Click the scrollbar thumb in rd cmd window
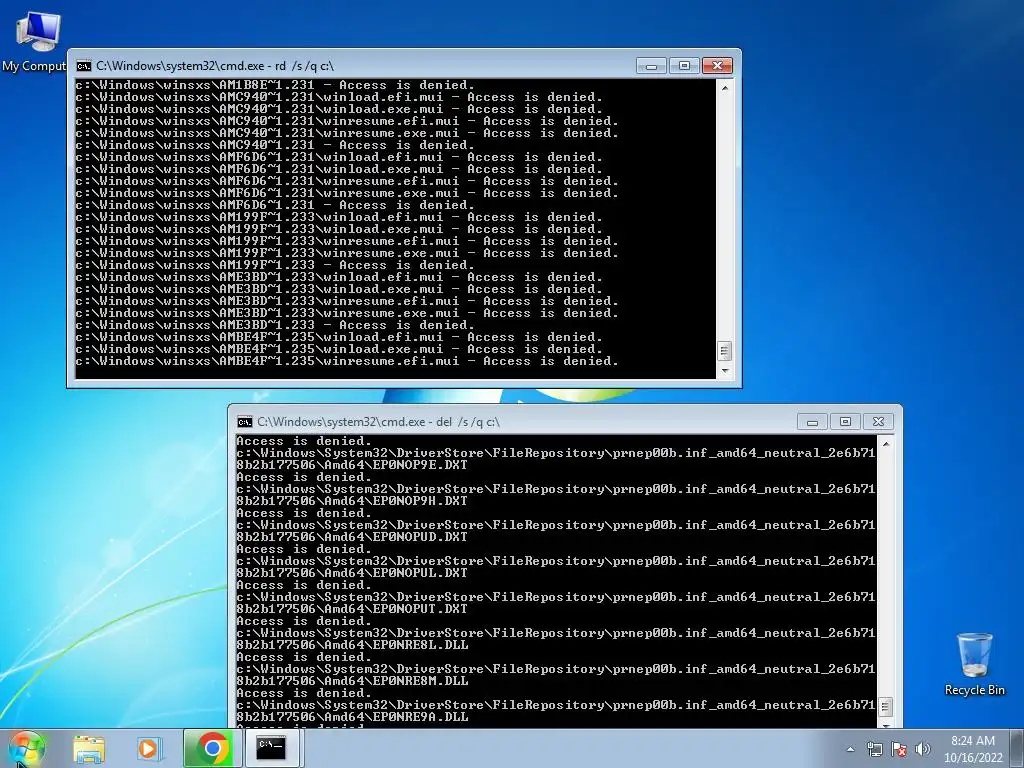 pyautogui.click(x=724, y=351)
